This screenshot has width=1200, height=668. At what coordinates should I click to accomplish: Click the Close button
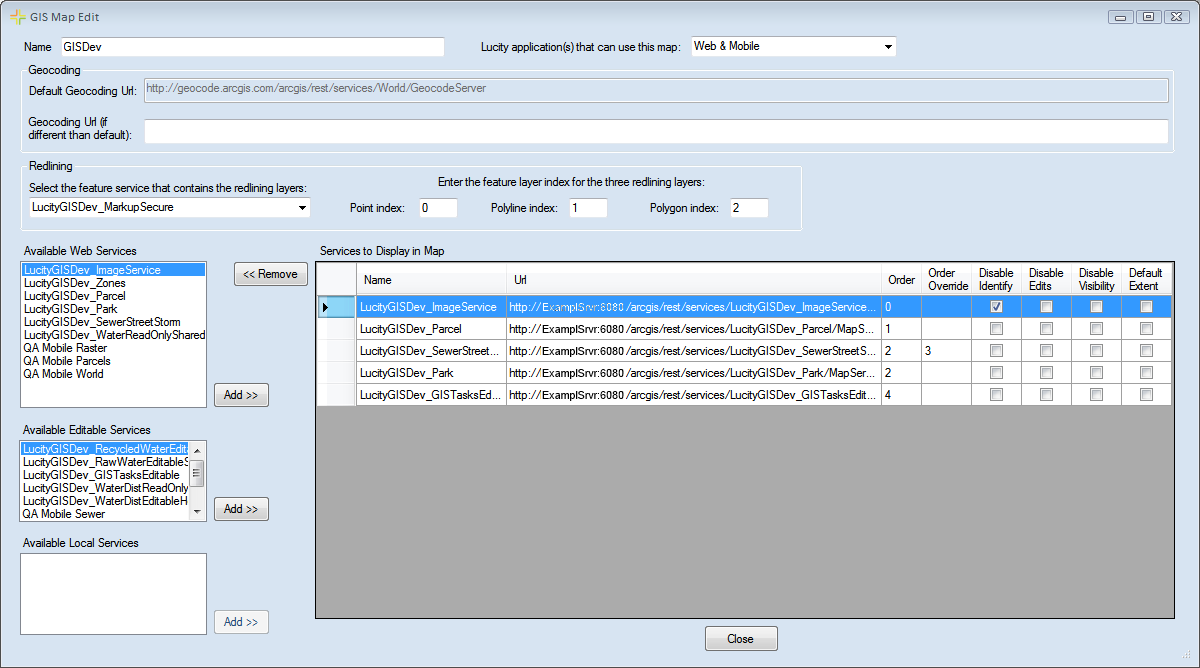click(x=741, y=638)
